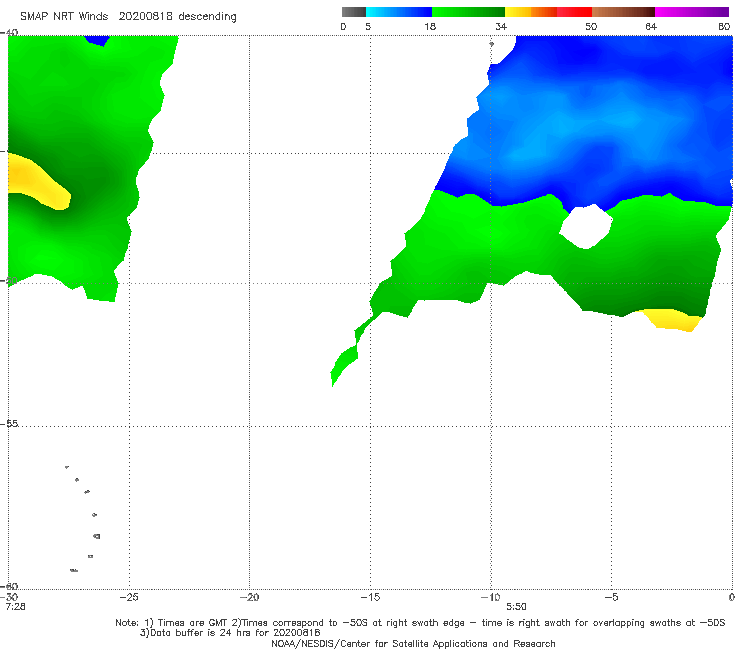The height and width of the screenshot is (650, 740).
Task: Click the small island marker near the top at -10 longitude
Action: tap(491, 44)
